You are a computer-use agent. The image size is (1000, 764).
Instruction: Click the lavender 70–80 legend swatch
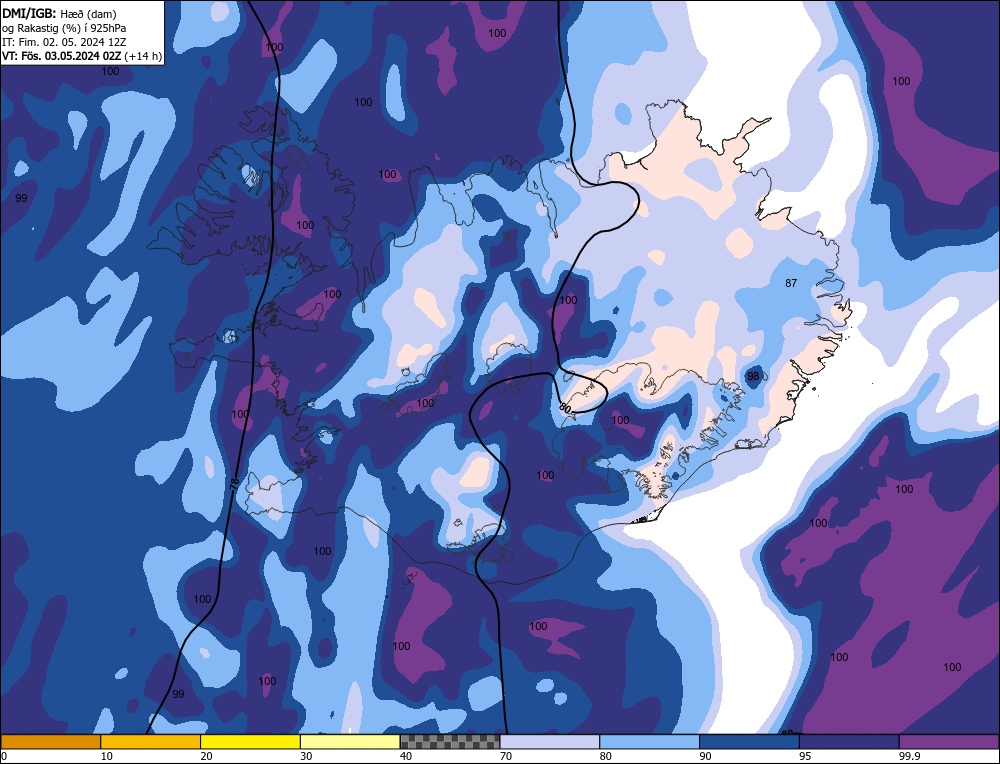tap(550, 742)
